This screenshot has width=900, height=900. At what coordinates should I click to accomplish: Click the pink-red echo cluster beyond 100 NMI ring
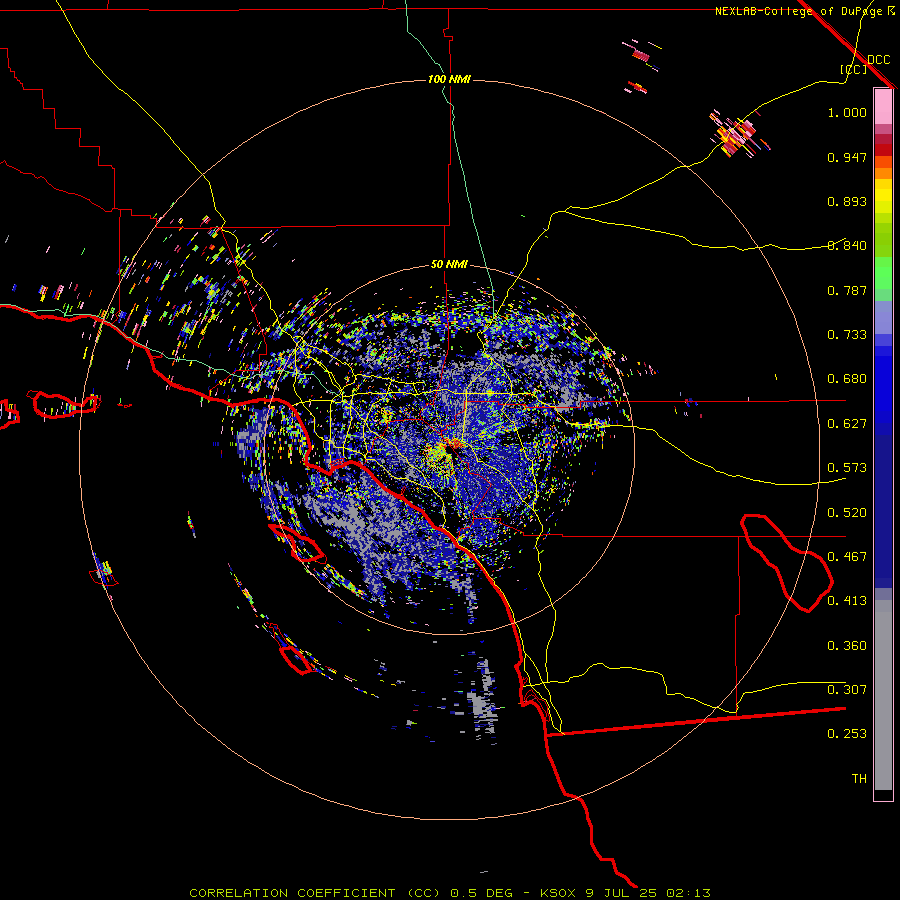736,134
